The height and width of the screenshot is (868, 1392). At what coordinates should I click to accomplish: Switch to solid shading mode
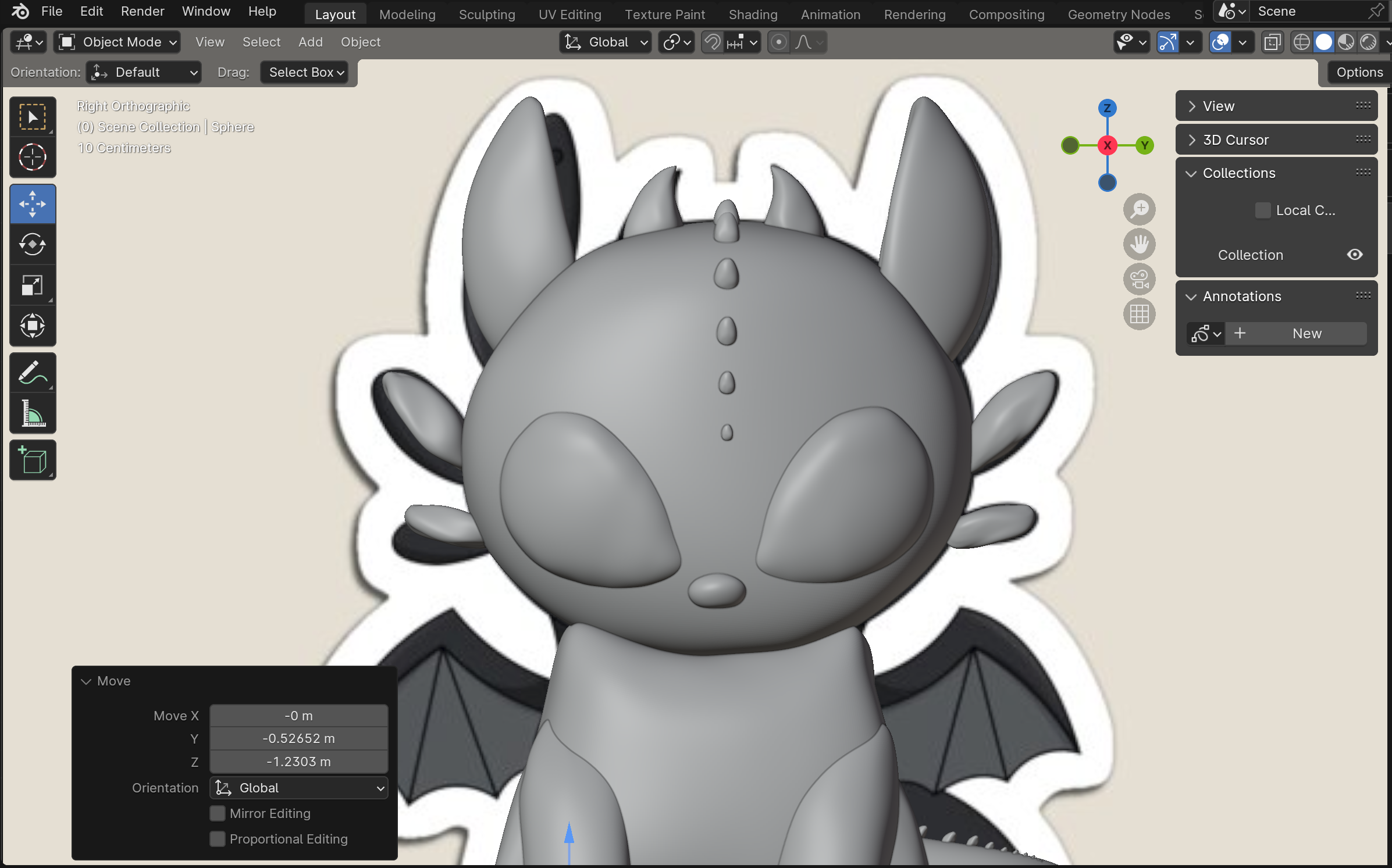(1324, 42)
